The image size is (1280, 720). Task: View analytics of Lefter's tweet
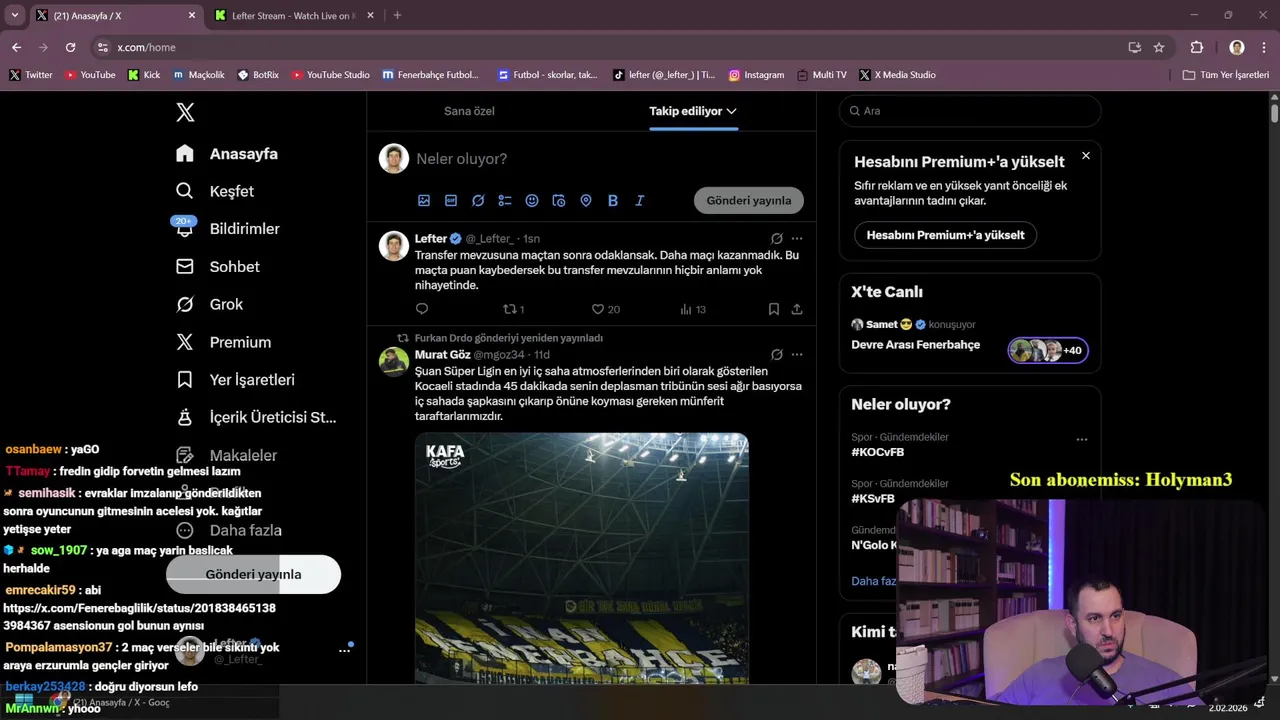(x=693, y=309)
